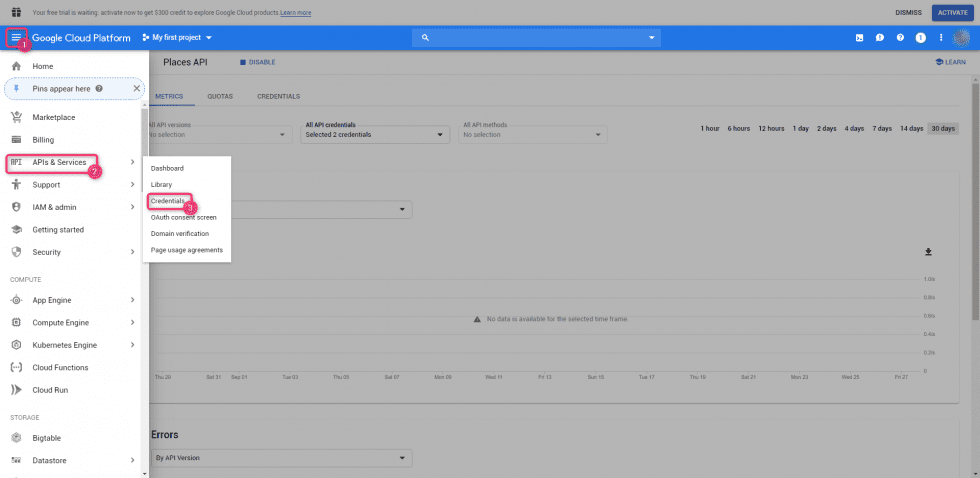Viewport: 980px width, 478px height.
Task: Click the Compute Engine chip icon
Action: (x=17, y=323)
